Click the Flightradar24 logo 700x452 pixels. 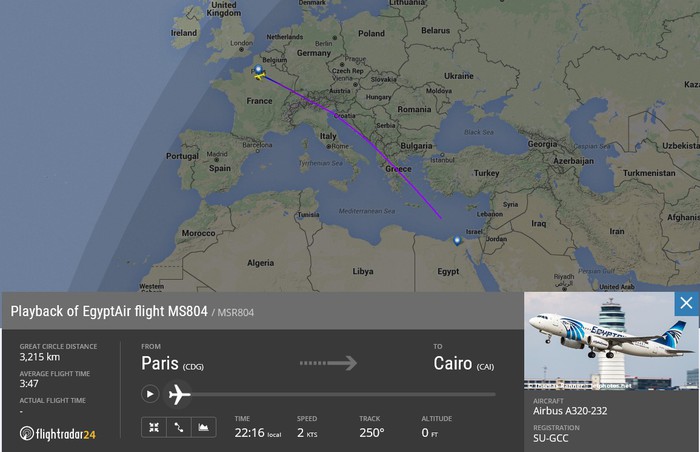click(58, 434)
